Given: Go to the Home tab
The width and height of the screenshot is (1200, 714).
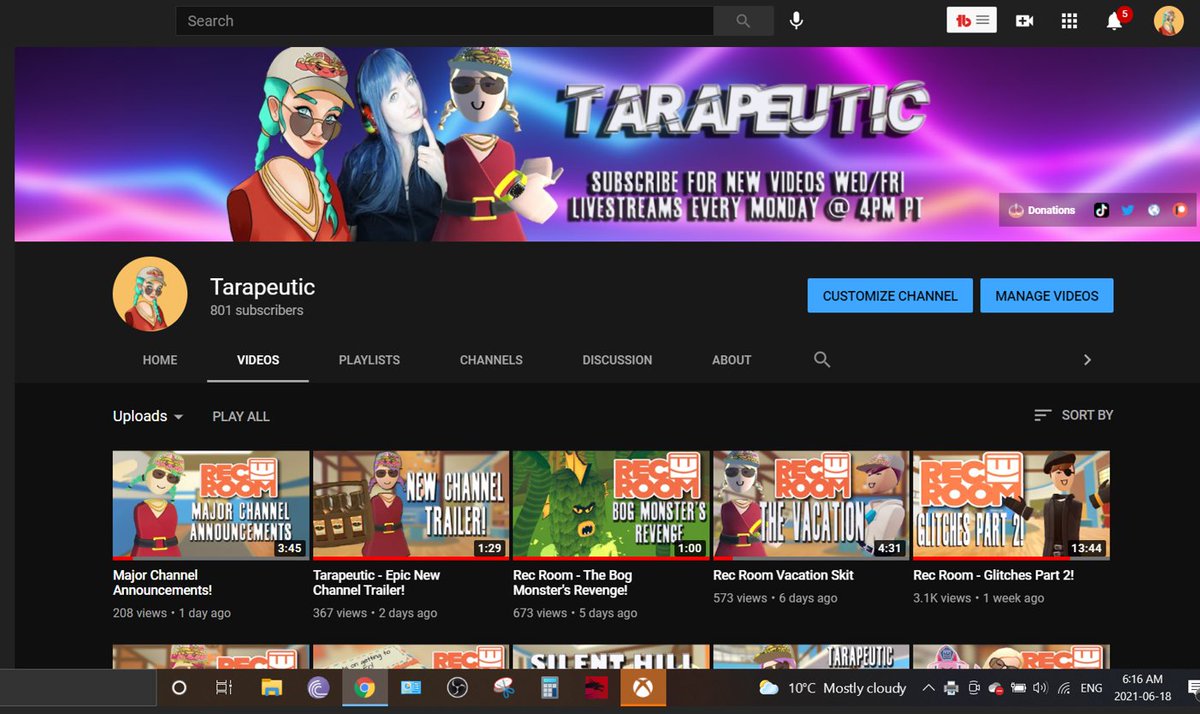Looking at the screenshot, I should pyautogui.click(x=160, y=360).
